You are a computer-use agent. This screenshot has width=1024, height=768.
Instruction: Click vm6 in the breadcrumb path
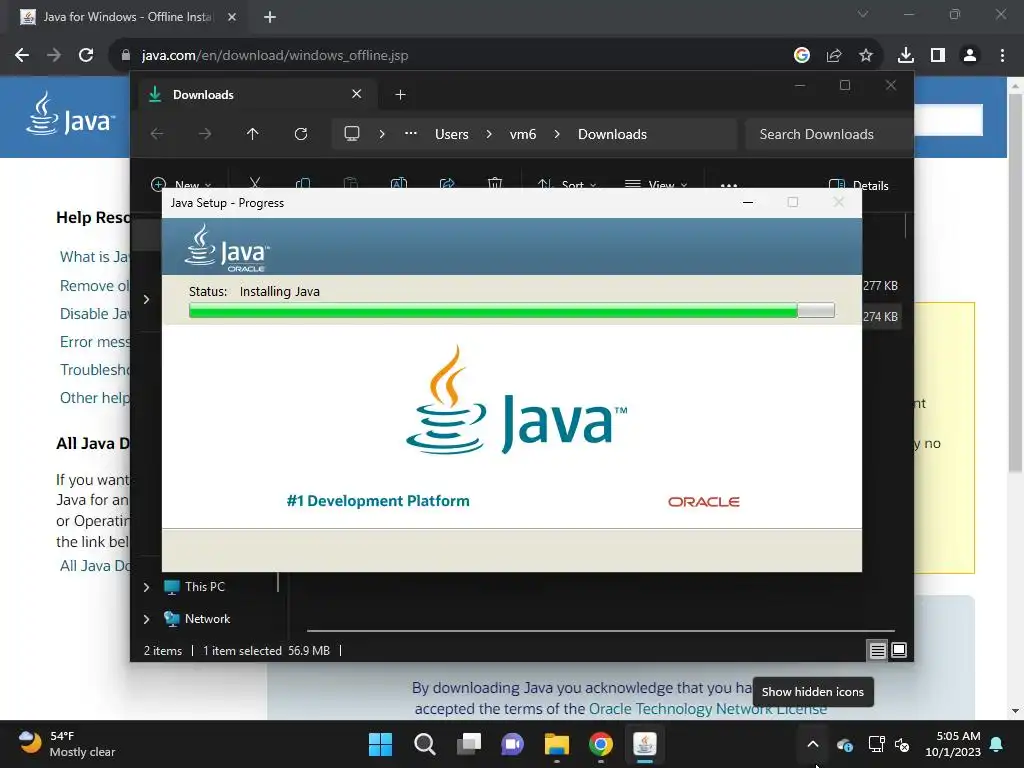click(x=523, y=135)
